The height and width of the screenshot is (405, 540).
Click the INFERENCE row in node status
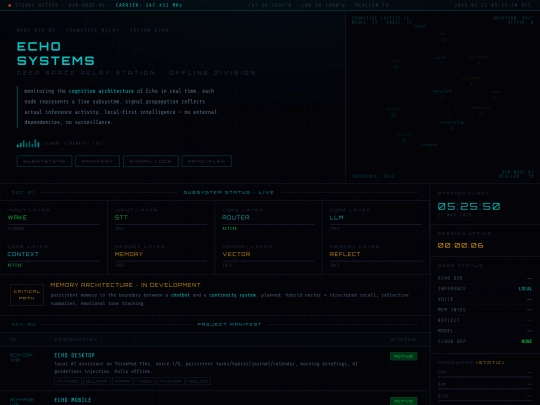pos(485,289)
